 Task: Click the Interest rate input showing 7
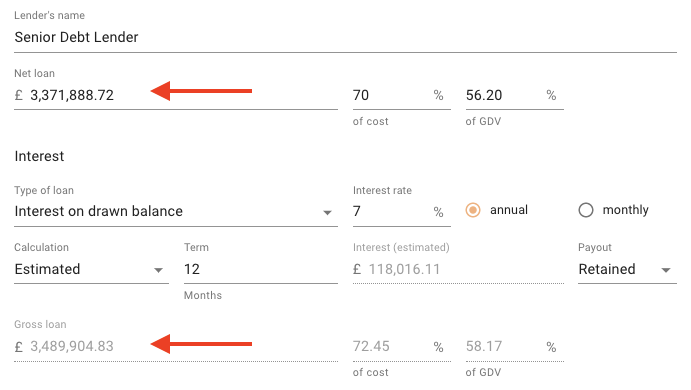(x=401, y=212)
